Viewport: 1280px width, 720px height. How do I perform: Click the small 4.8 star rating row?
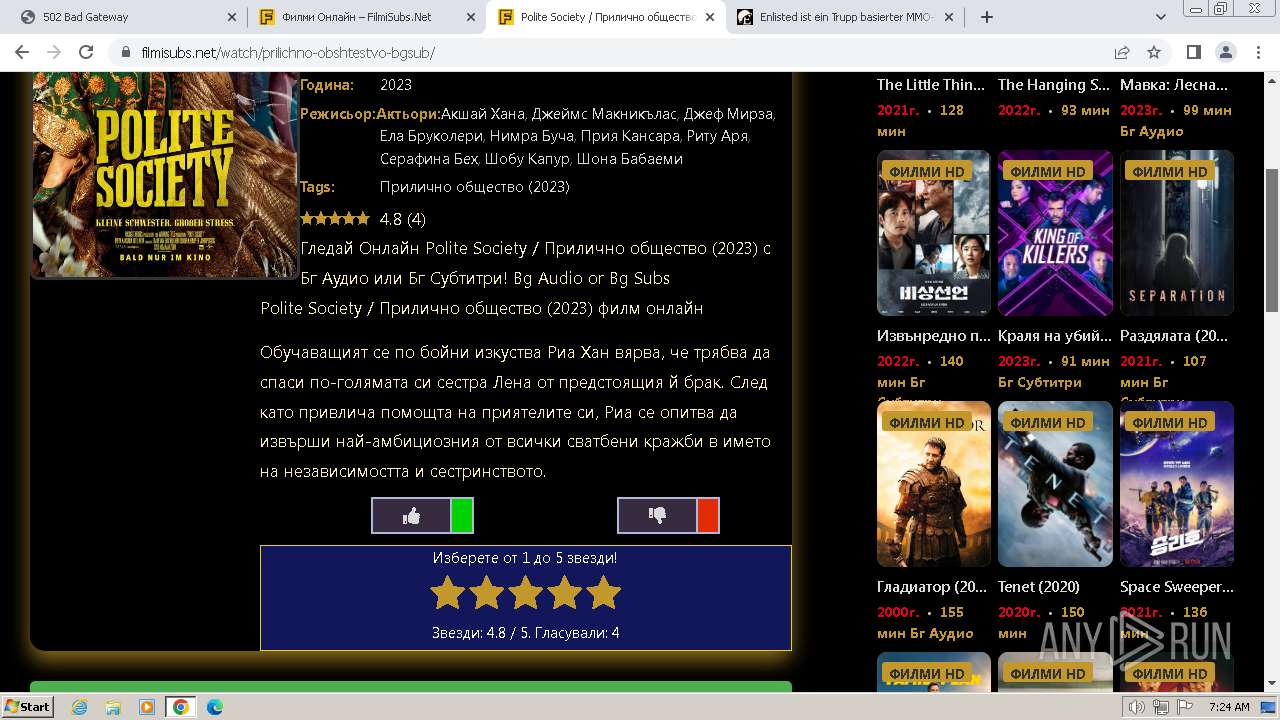point(363,219)
